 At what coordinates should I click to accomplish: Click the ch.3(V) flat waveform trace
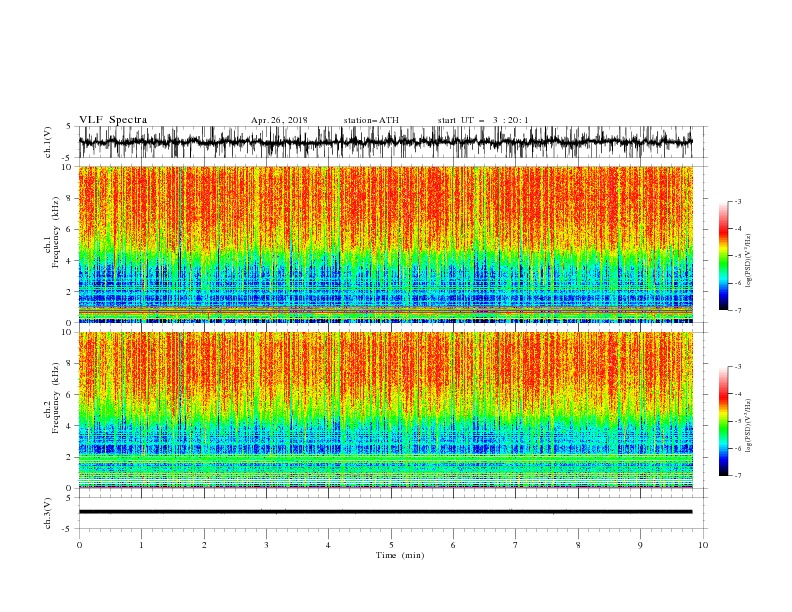(x=385, y=512)
